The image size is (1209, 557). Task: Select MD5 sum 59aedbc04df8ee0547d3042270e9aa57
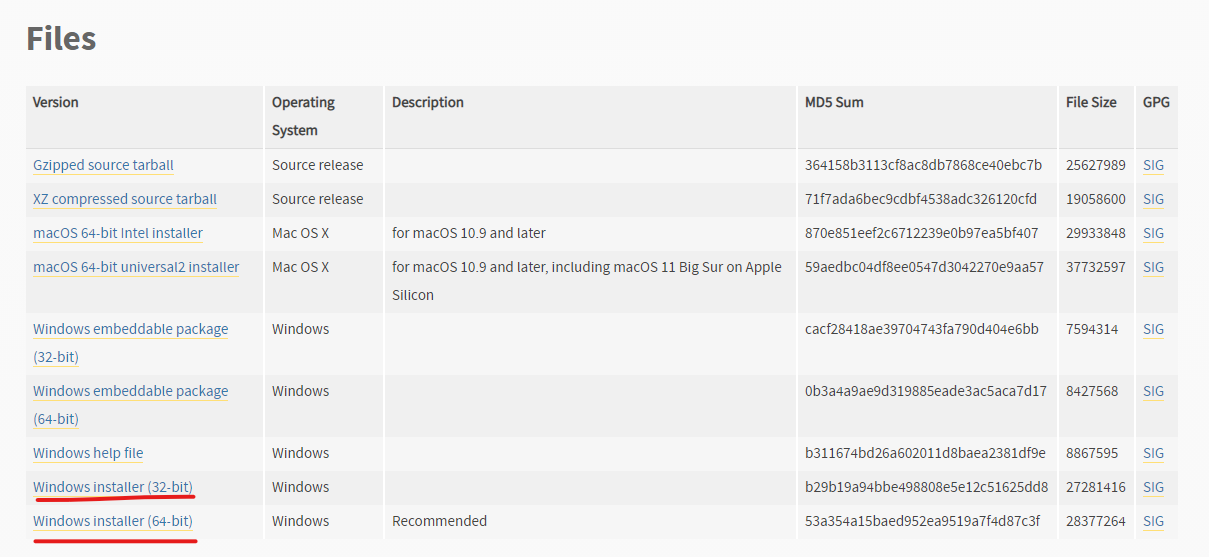[924, 267]
